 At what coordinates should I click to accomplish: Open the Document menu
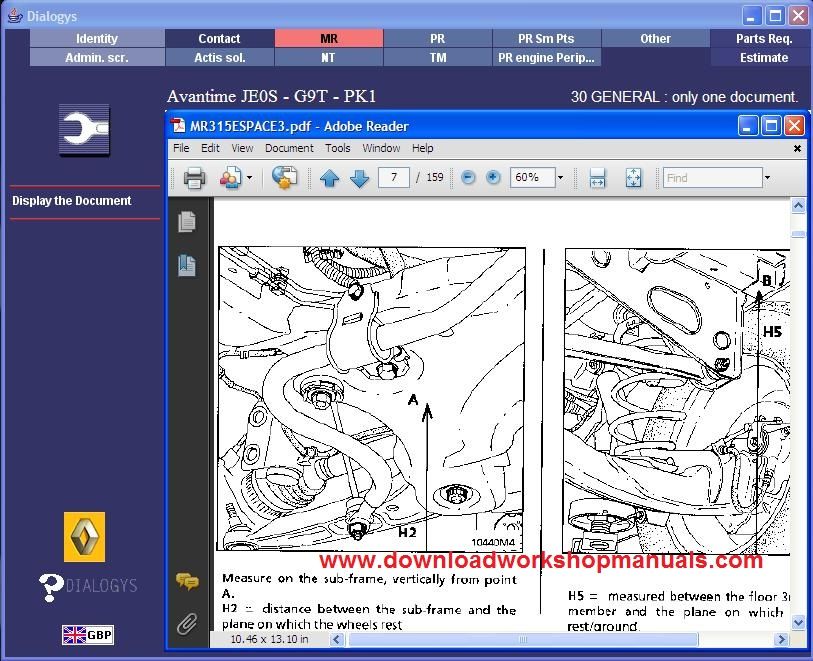point(289,148)
